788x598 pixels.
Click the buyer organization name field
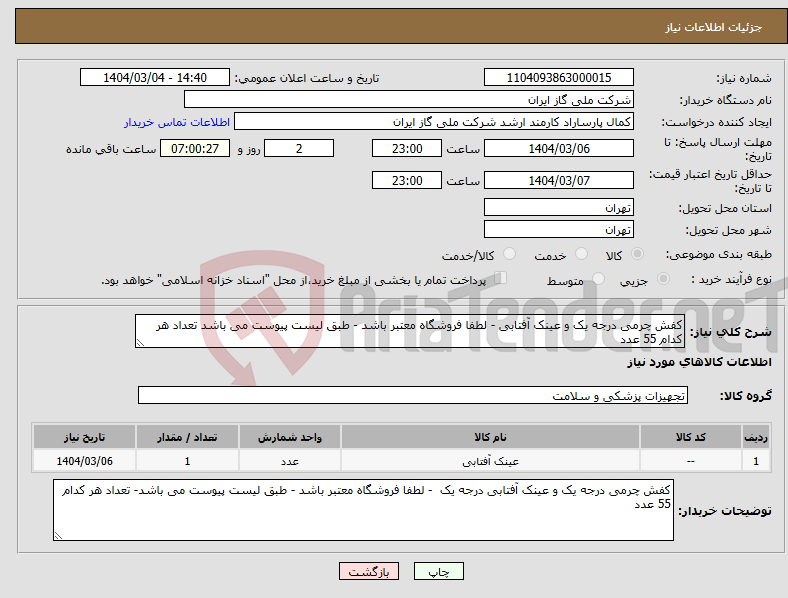(409, 99)
